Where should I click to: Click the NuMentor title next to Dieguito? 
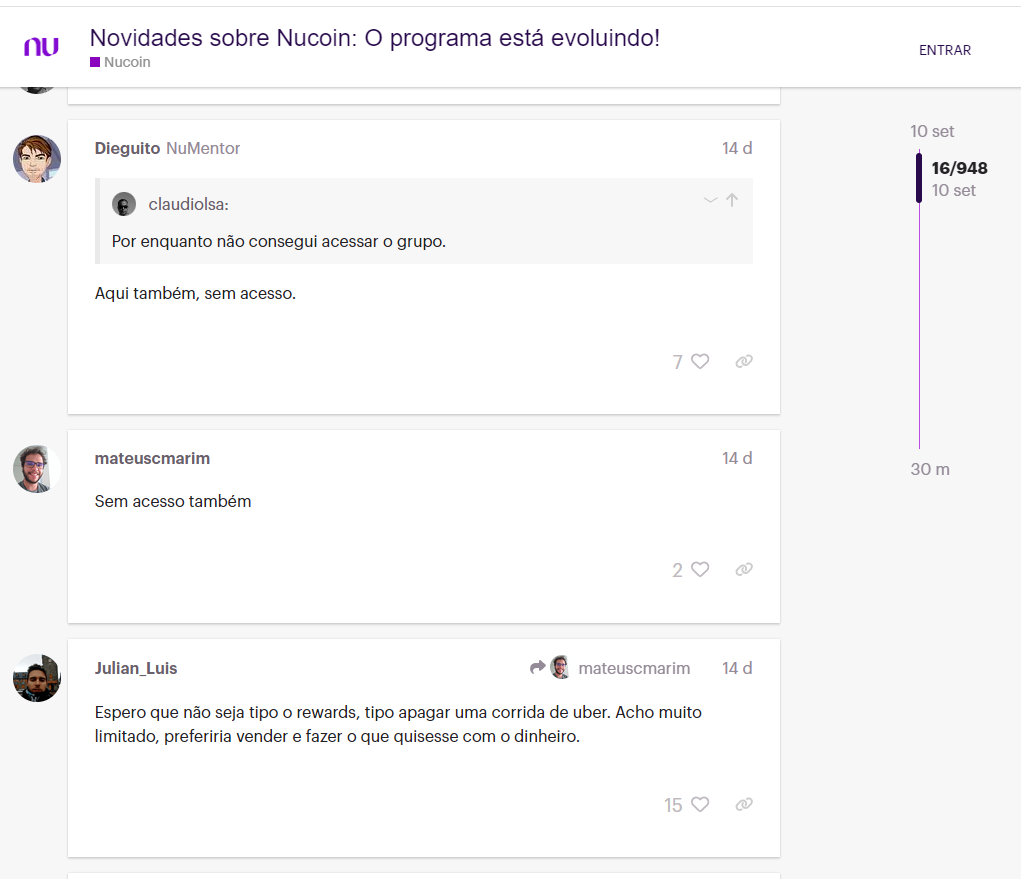coord(203,148)
